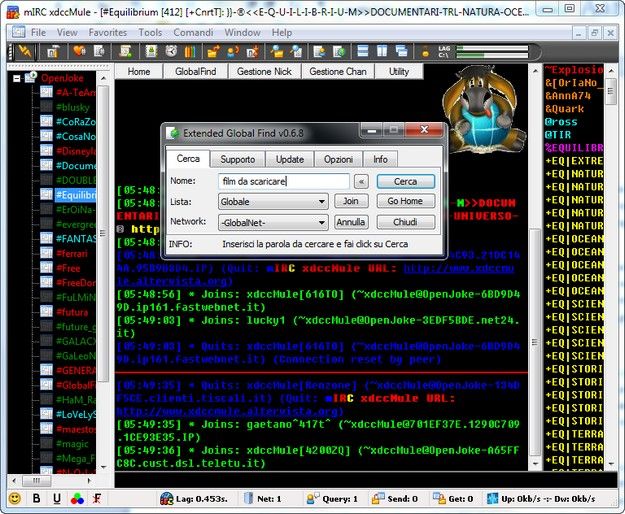Screen dimensions: 625x514
Task: Open Favorites heart toolbar icon
Action: click(x=79, y=51)
